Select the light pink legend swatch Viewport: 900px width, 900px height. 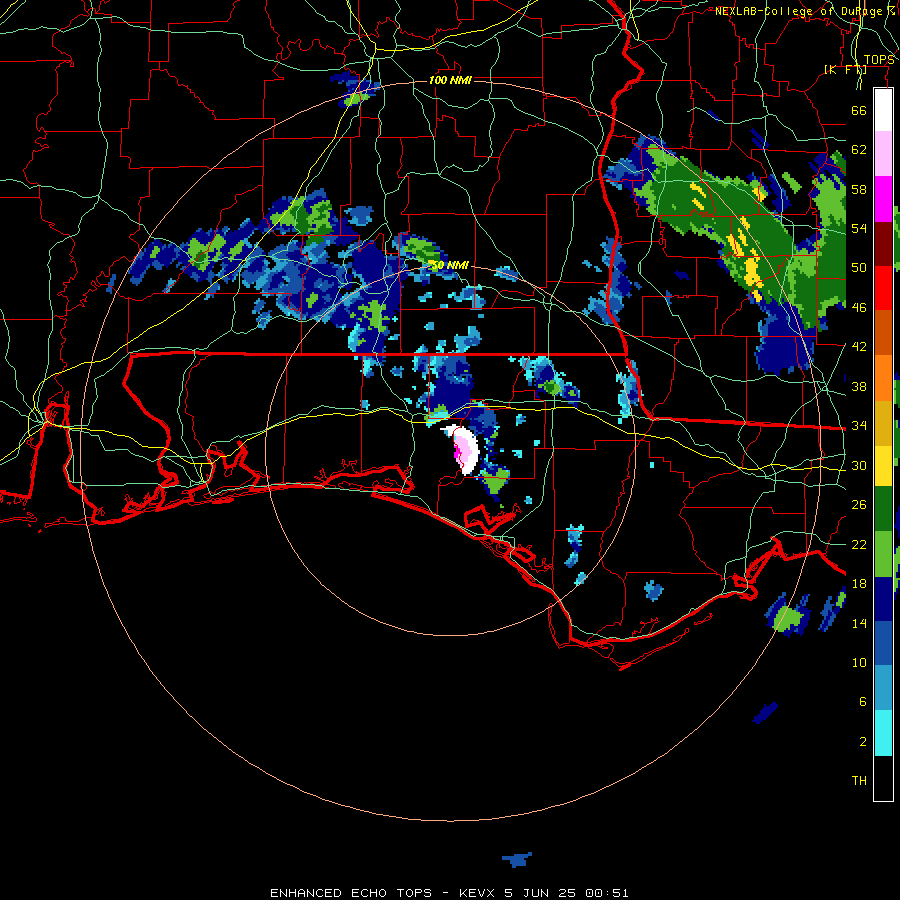click(x=883, y=154)
